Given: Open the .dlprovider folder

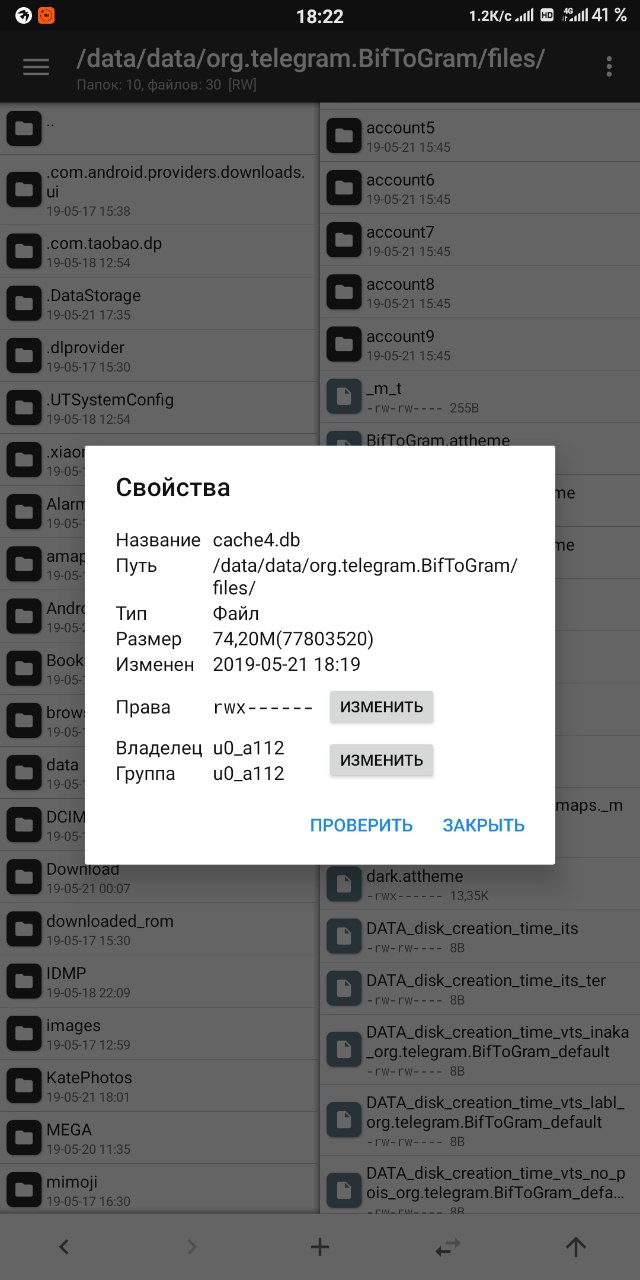Looking at the screenshot, I should click(x=160, y=355).
